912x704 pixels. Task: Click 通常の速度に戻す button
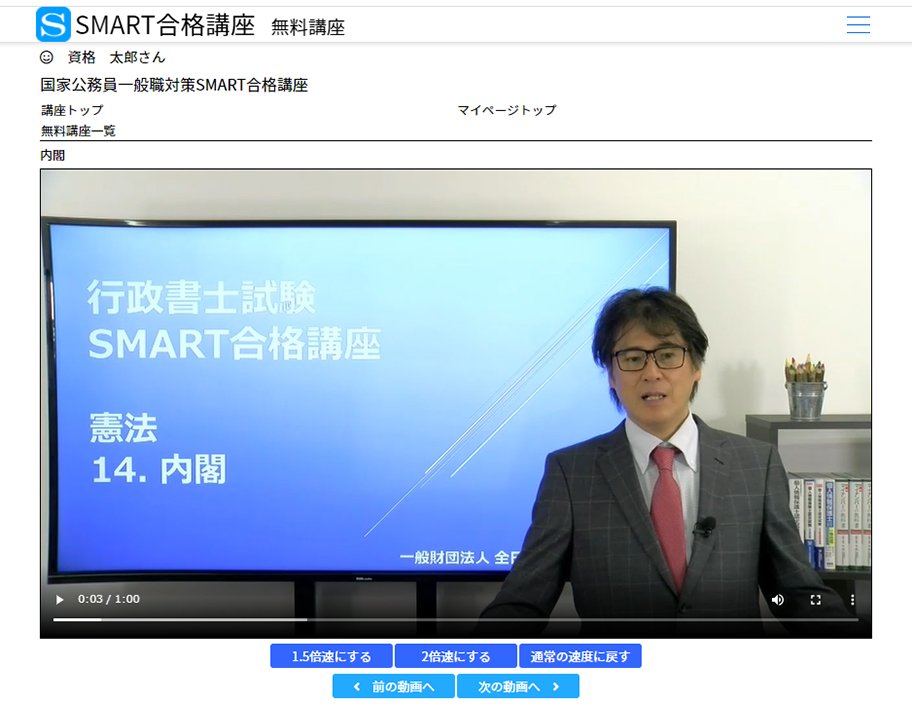(x=580, y=656)
